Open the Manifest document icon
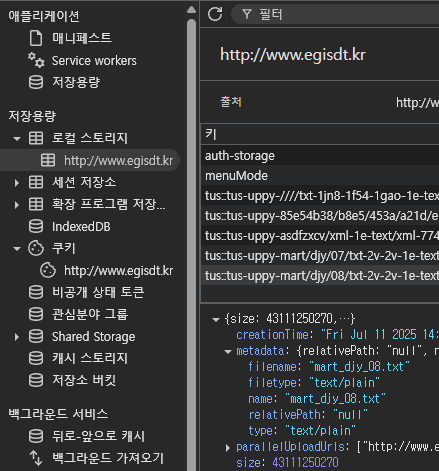Viewport: 439px width, 471px height. tap(36, 38)
